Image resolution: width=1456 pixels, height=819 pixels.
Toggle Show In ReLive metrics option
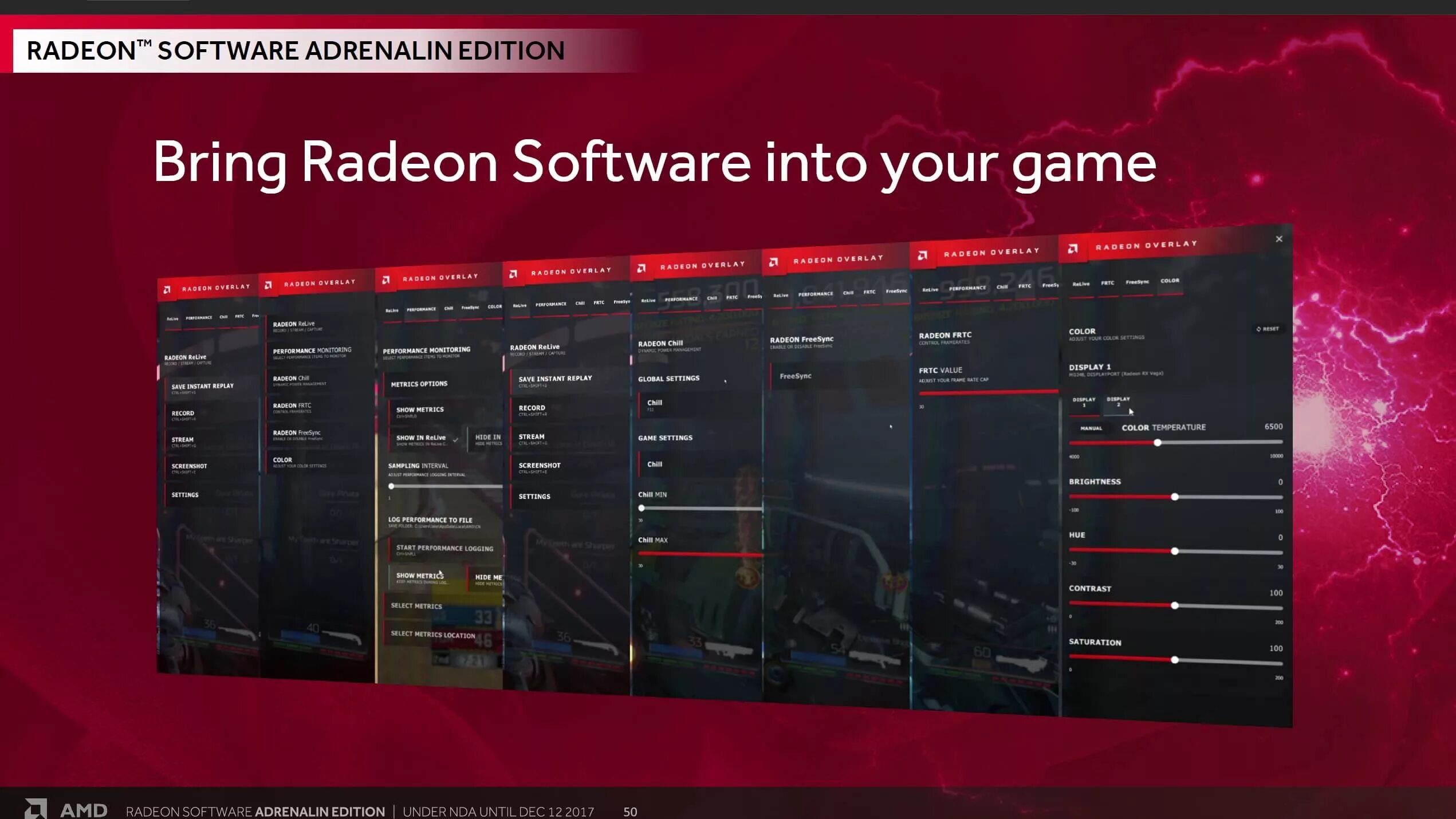427,440
